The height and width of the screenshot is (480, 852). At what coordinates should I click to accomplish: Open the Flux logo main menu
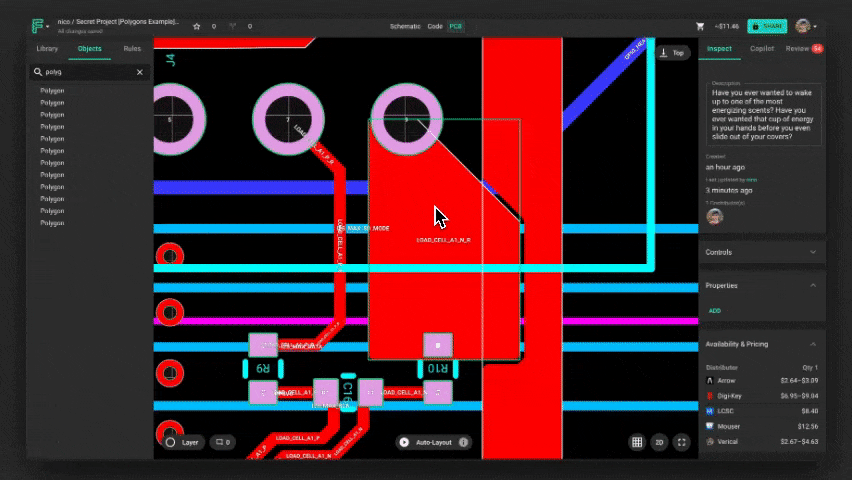click(x=38, y=26)
